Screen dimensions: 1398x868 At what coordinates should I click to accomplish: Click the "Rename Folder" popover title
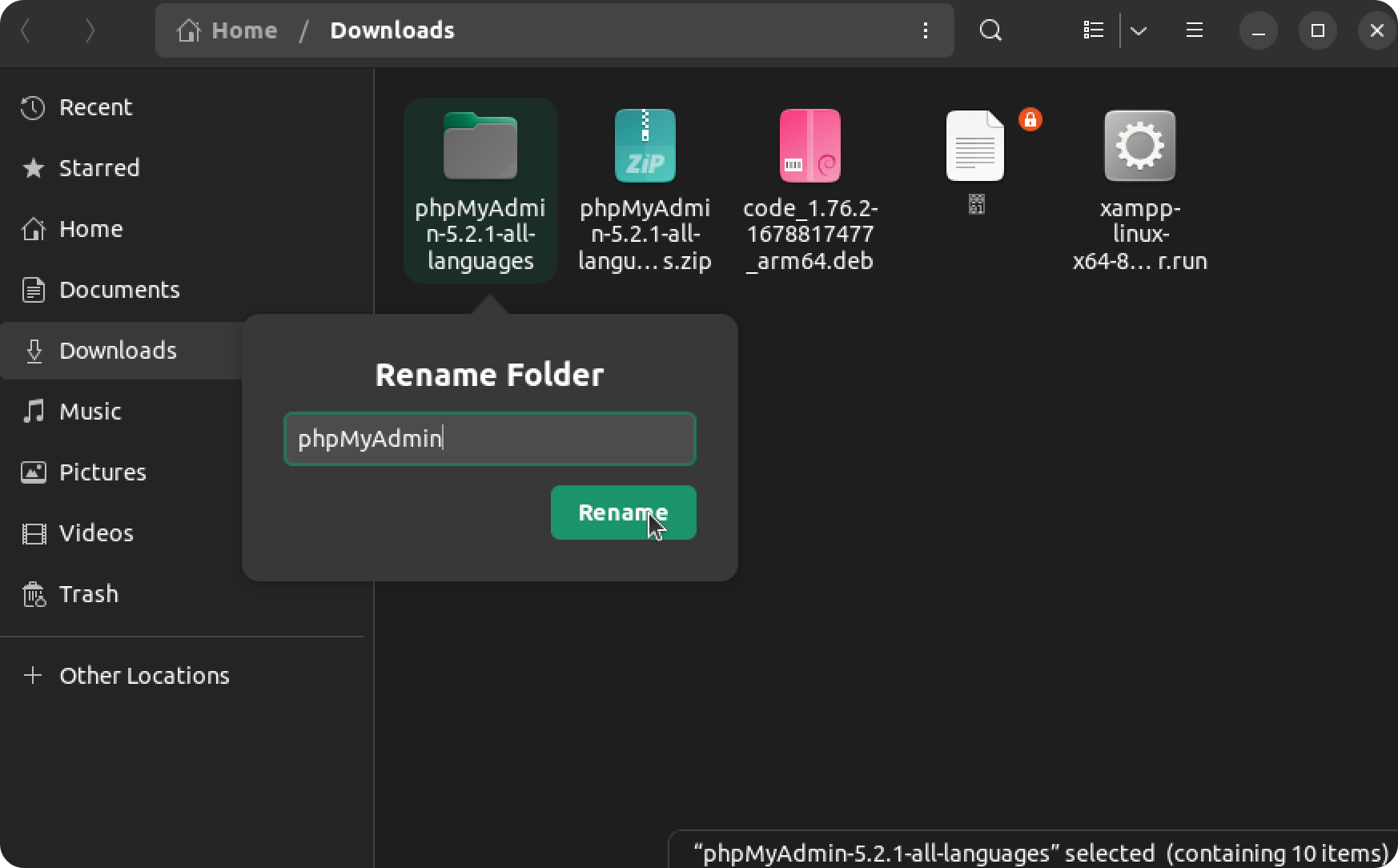pos(489,375)
